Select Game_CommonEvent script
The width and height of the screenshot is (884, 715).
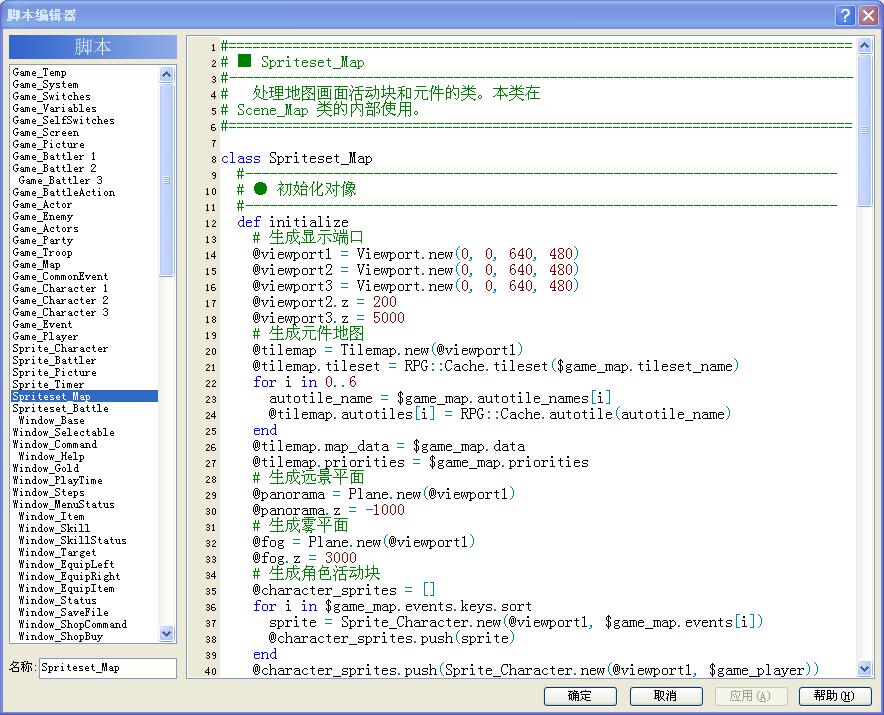(60, 276)
